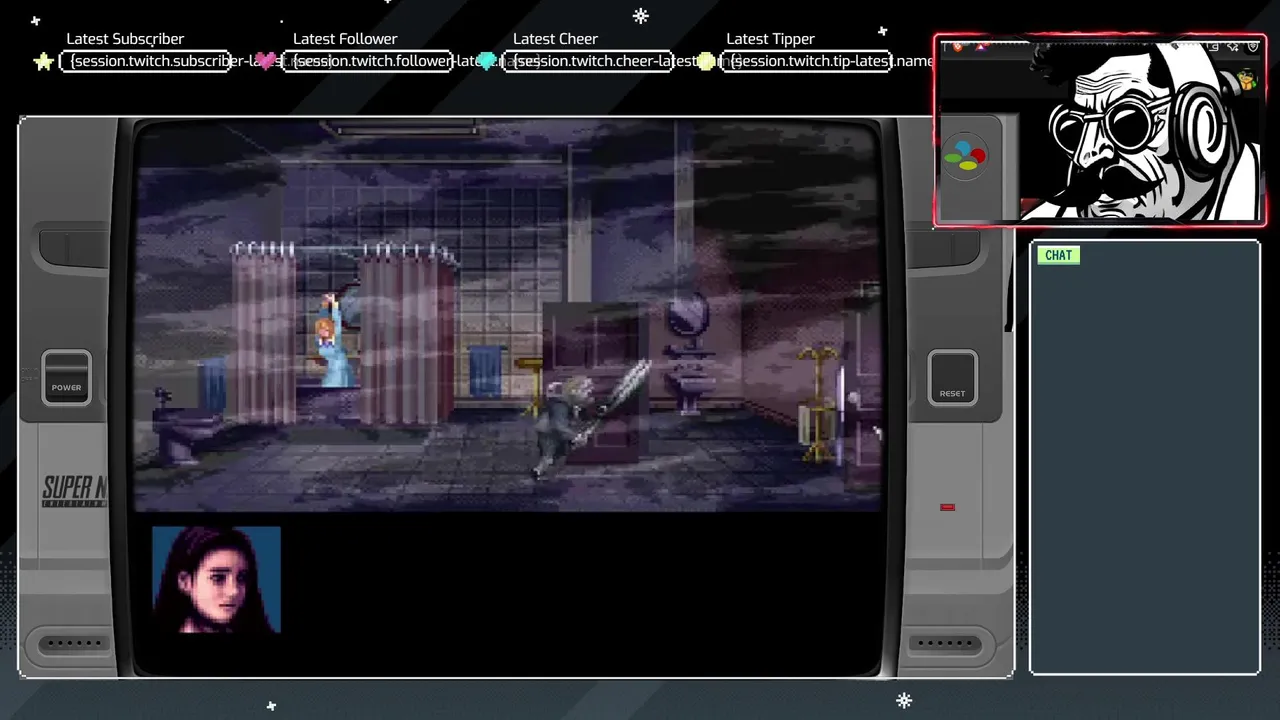Click the Super Nintendo logo on console frame
This screenshot has width=1280, height=720.
coord(74,491)
